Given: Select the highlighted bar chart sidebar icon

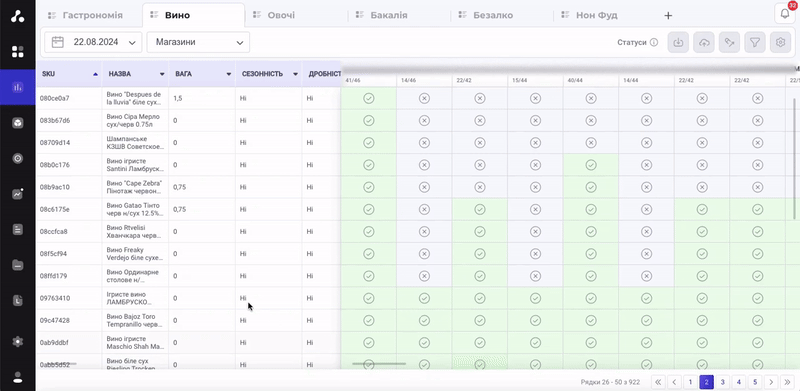Looking at the screenshot, I should click(18, 87).
